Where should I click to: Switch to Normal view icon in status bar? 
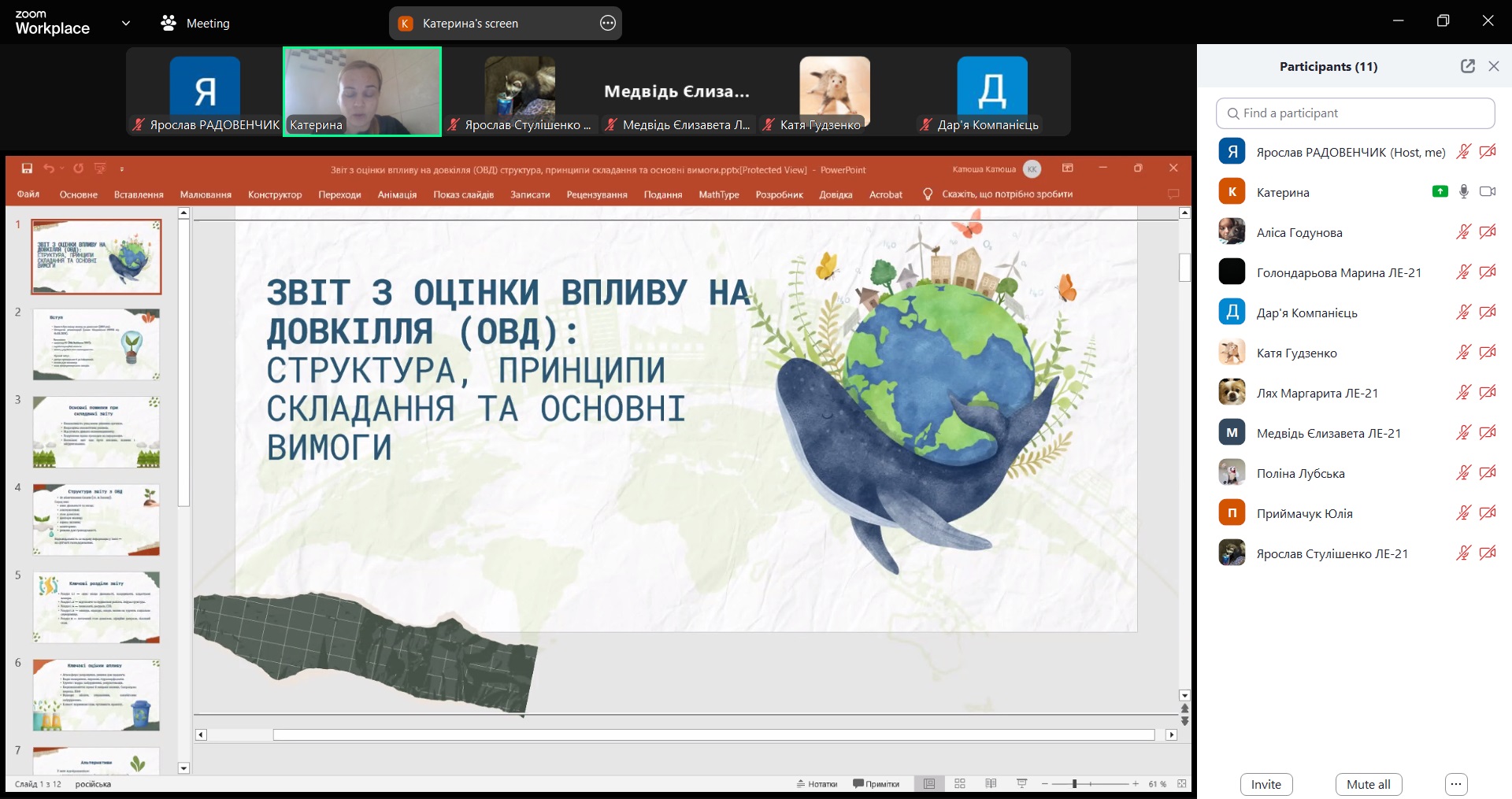coord(929,784)
